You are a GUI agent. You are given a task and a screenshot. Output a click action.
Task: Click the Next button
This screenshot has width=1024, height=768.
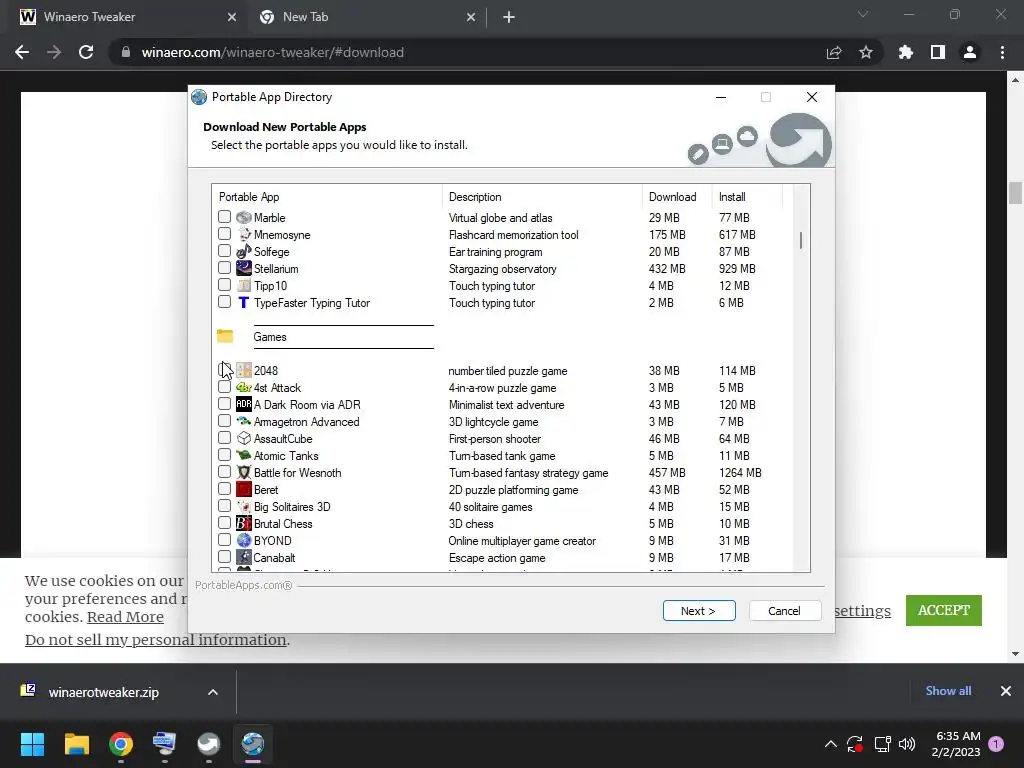[699, 611]
